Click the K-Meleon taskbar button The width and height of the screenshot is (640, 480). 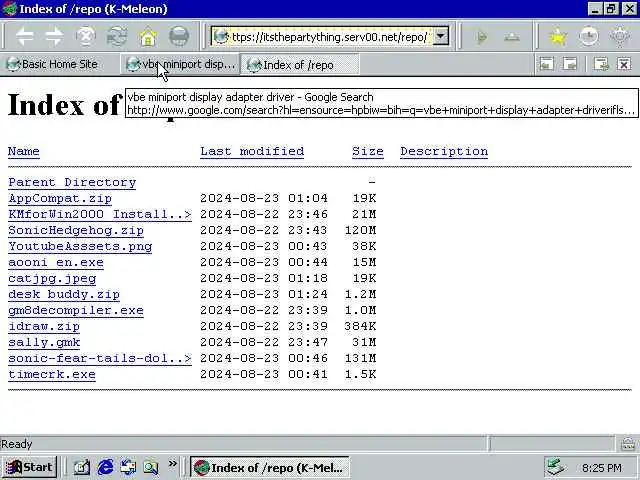269,468
